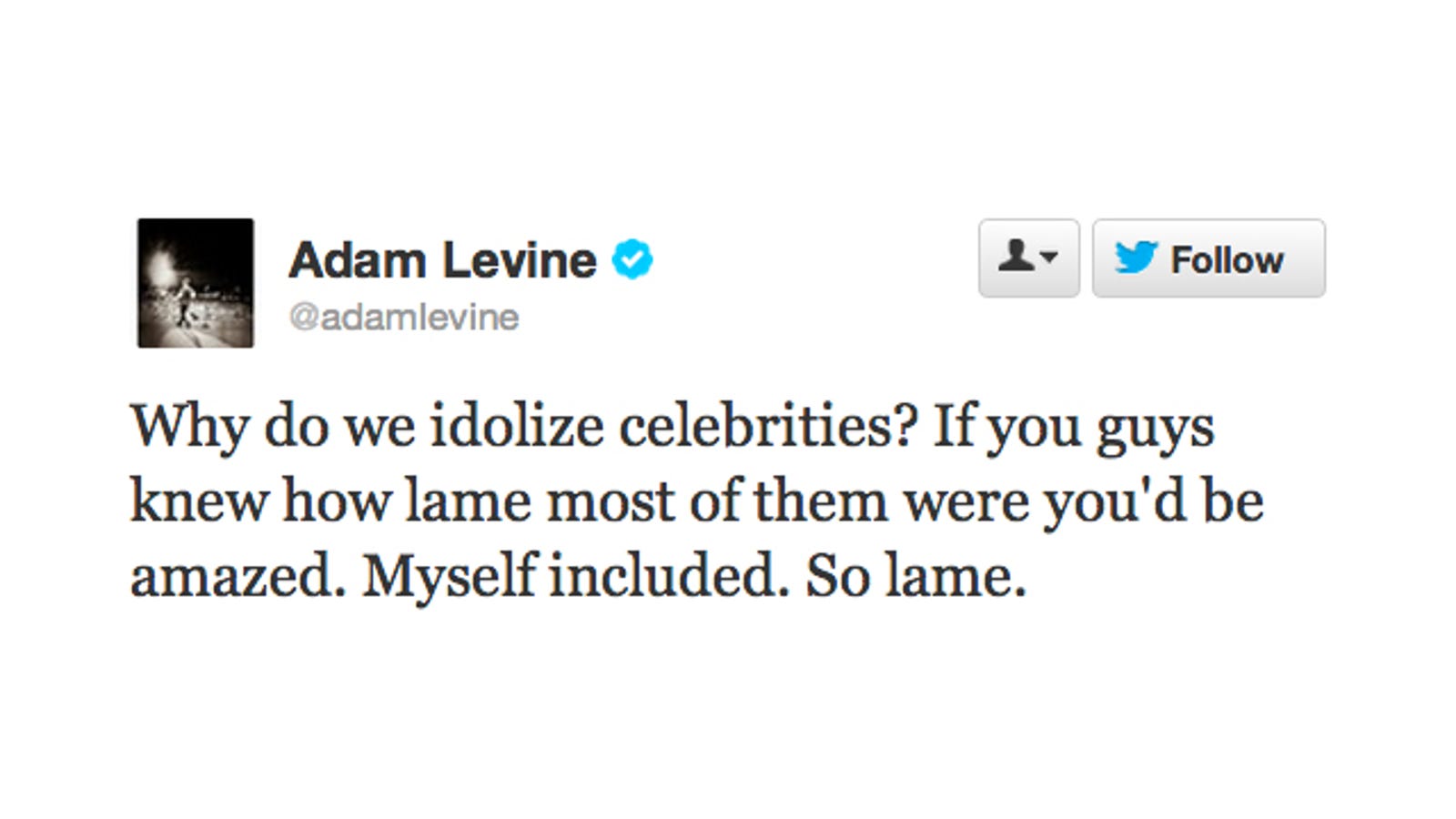Open Adam Levine's profile picture
The width and height of the screenshot is (1456, 819).
tap(196, 283)
